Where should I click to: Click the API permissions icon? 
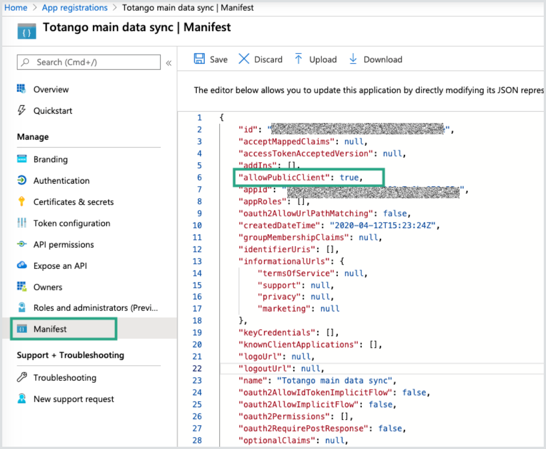coord(22,244)
